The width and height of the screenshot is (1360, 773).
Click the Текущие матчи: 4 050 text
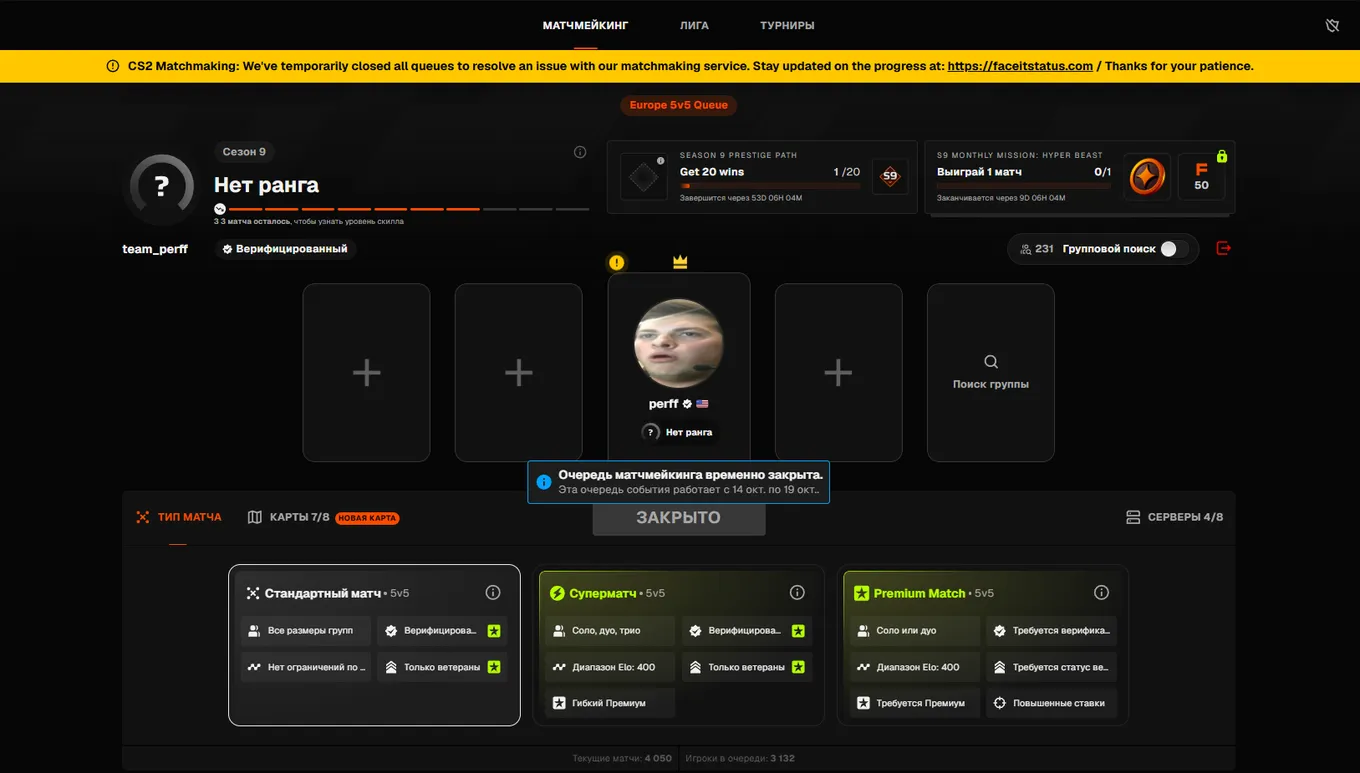point(622,758)
